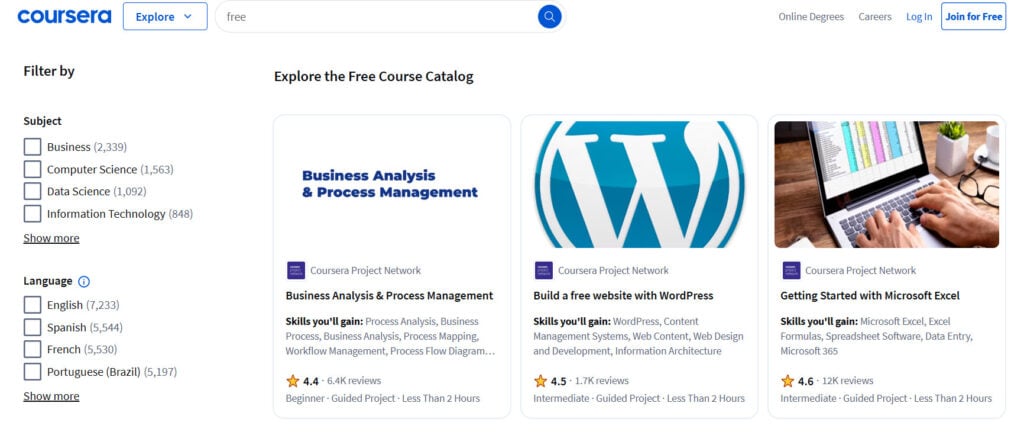Screen dimensions: 1024x432
Task: Click Coursera Project Network icon on WordPress card
Action: pos(543,270)
